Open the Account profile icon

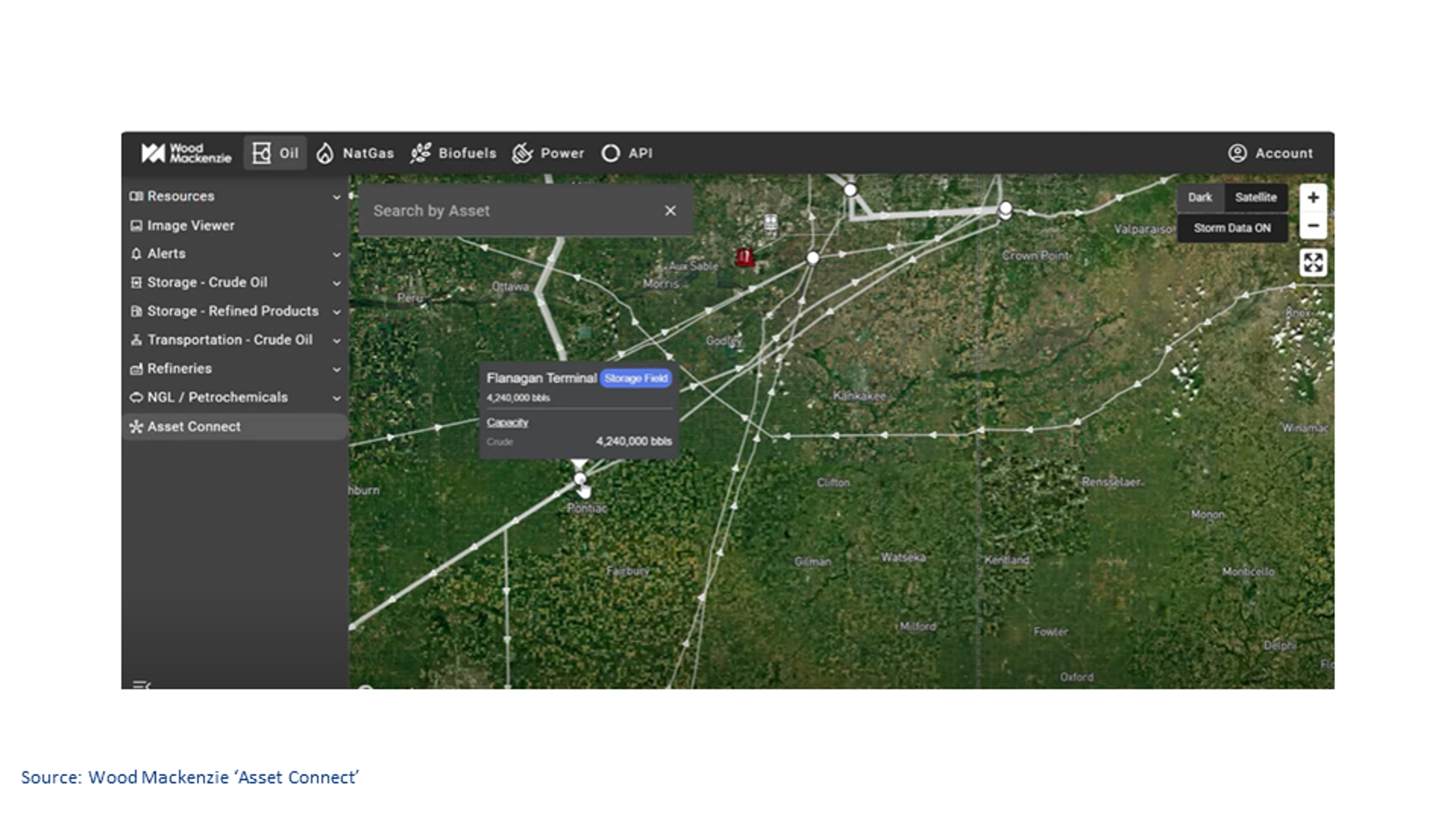1238,153
